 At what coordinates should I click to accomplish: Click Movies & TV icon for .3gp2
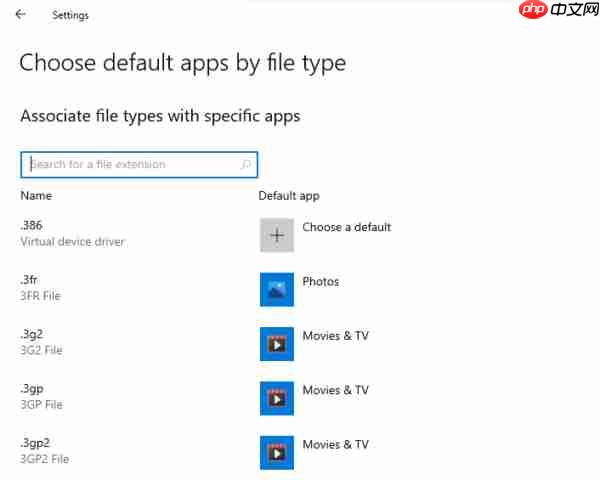277,452
